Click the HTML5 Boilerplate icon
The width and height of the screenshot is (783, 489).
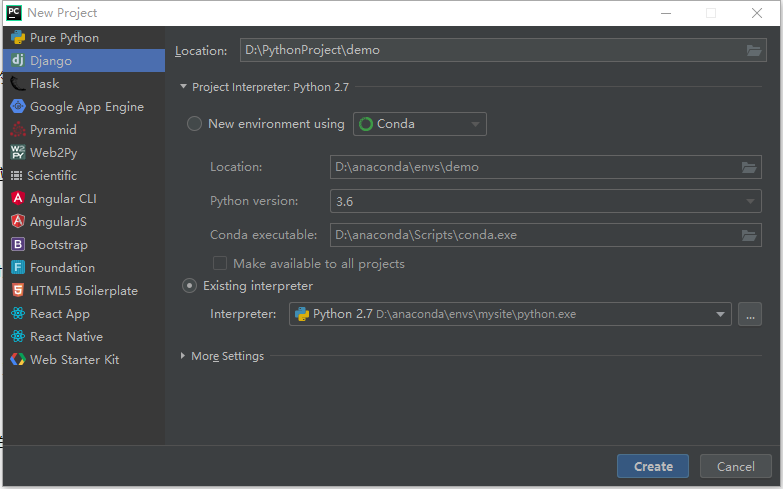click(18, 290)
